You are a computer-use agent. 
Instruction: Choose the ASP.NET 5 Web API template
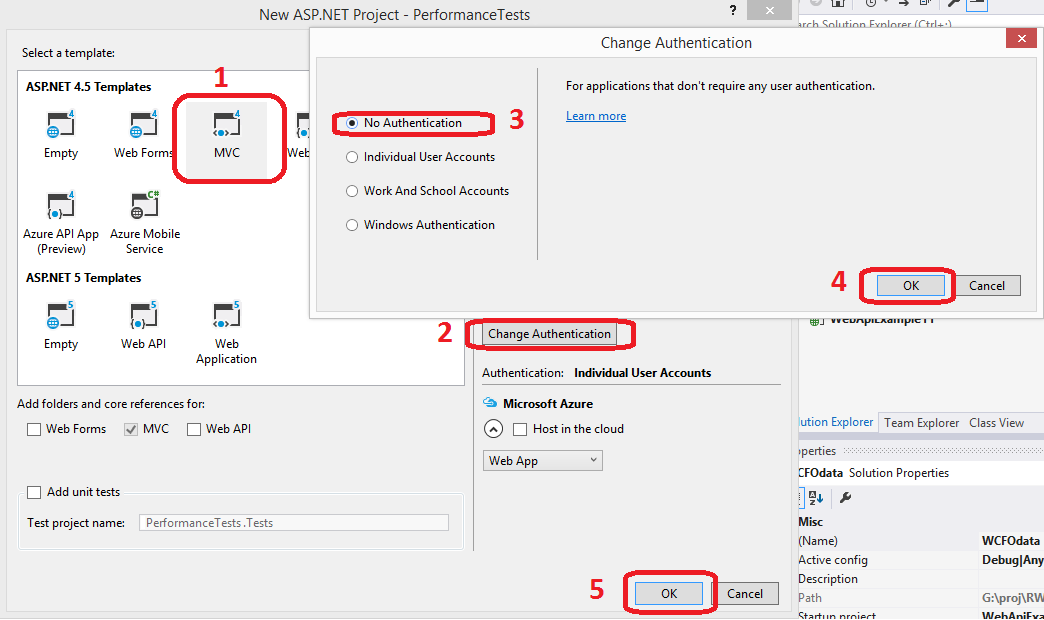tap(143, 326)
